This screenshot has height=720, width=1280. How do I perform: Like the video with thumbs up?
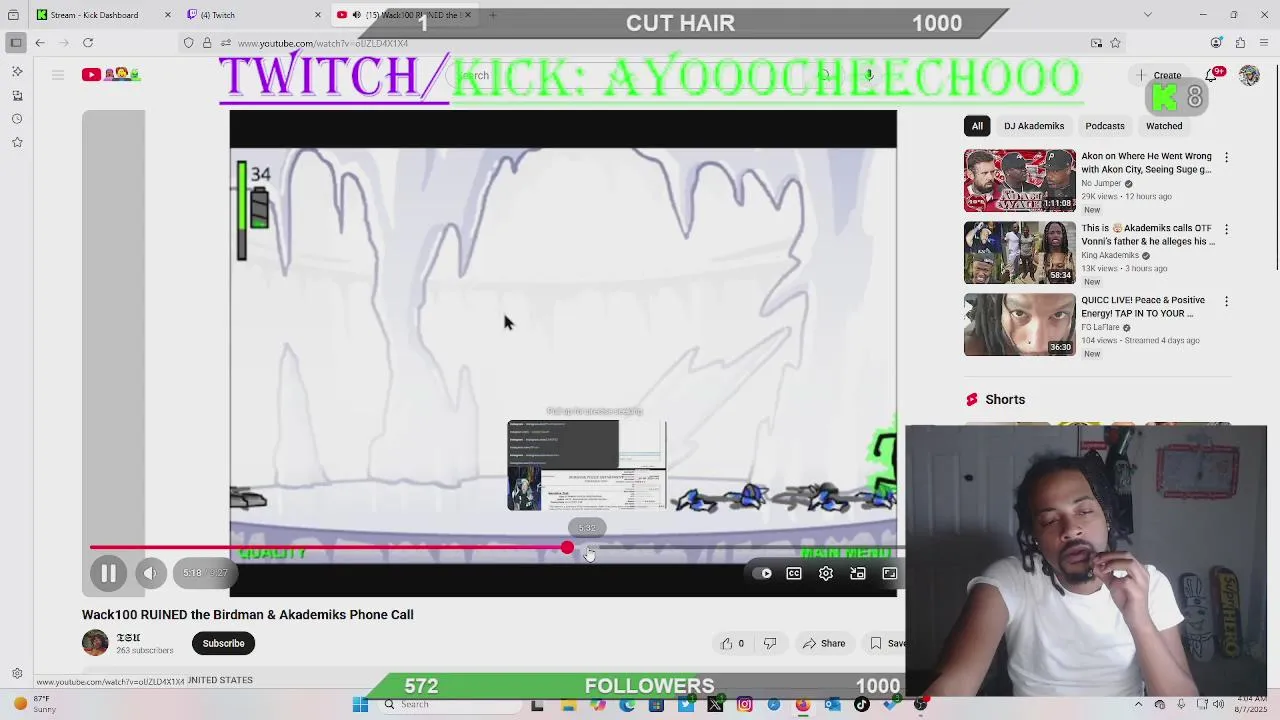733,643
